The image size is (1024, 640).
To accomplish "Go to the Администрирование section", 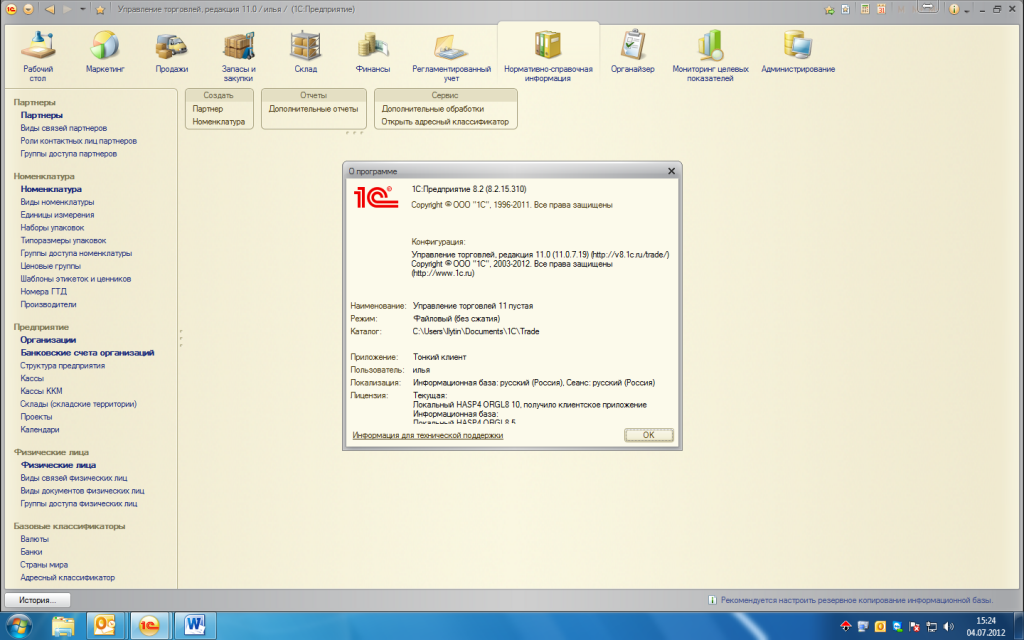I will click(798, 52).
